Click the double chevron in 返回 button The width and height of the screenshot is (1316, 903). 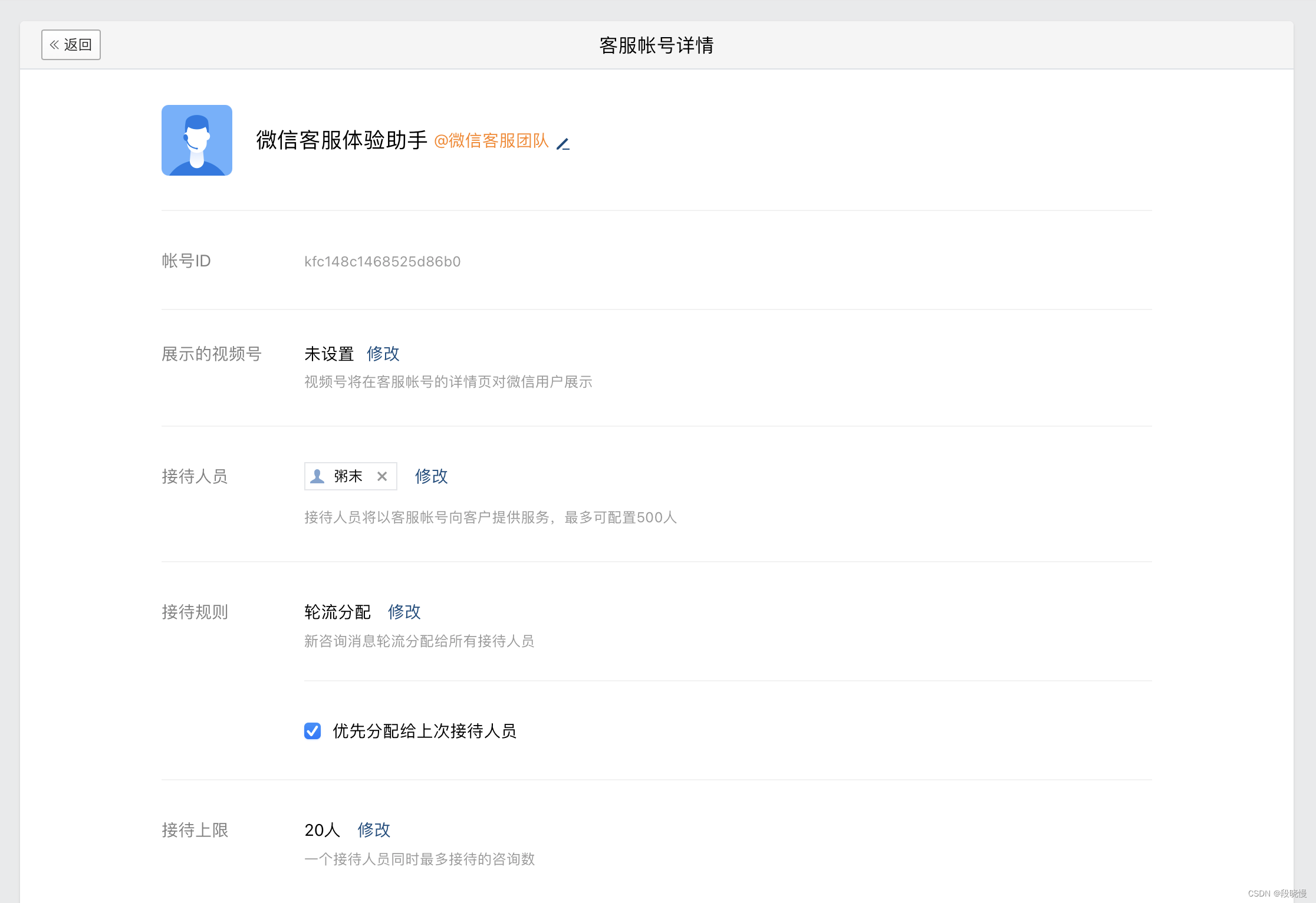point(54,45)
